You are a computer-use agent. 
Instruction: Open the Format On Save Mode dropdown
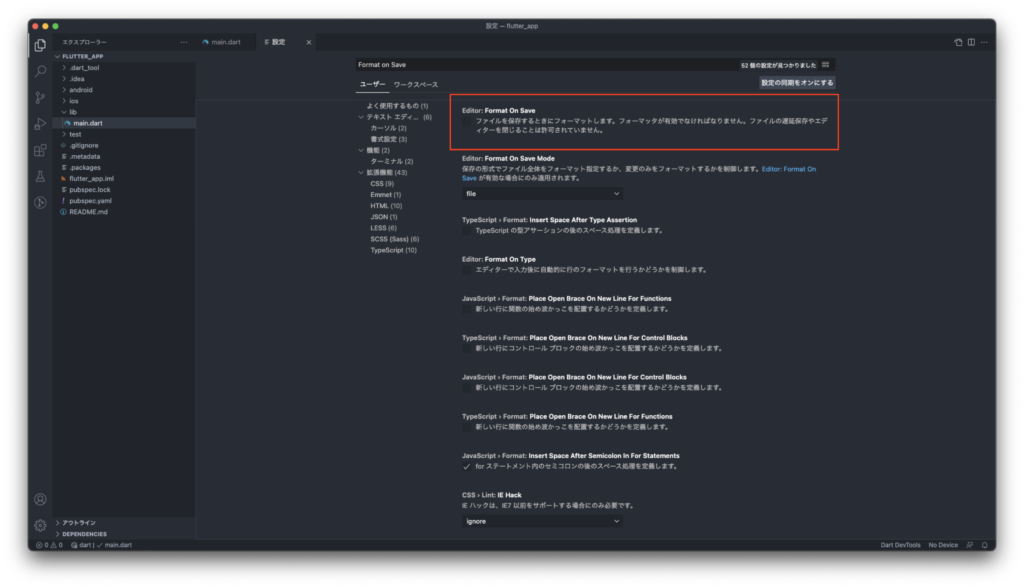coord(543,192)
